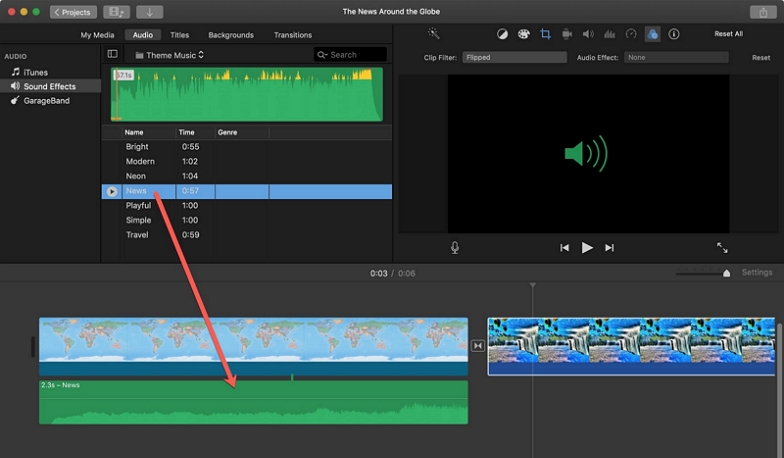Open the Titles tab

[x=180, y=35]
